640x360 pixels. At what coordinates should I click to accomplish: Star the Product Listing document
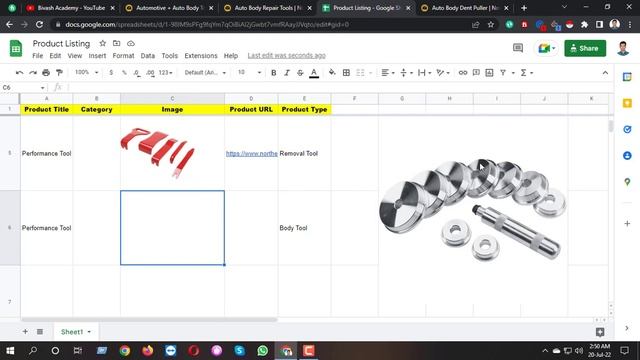102,43
